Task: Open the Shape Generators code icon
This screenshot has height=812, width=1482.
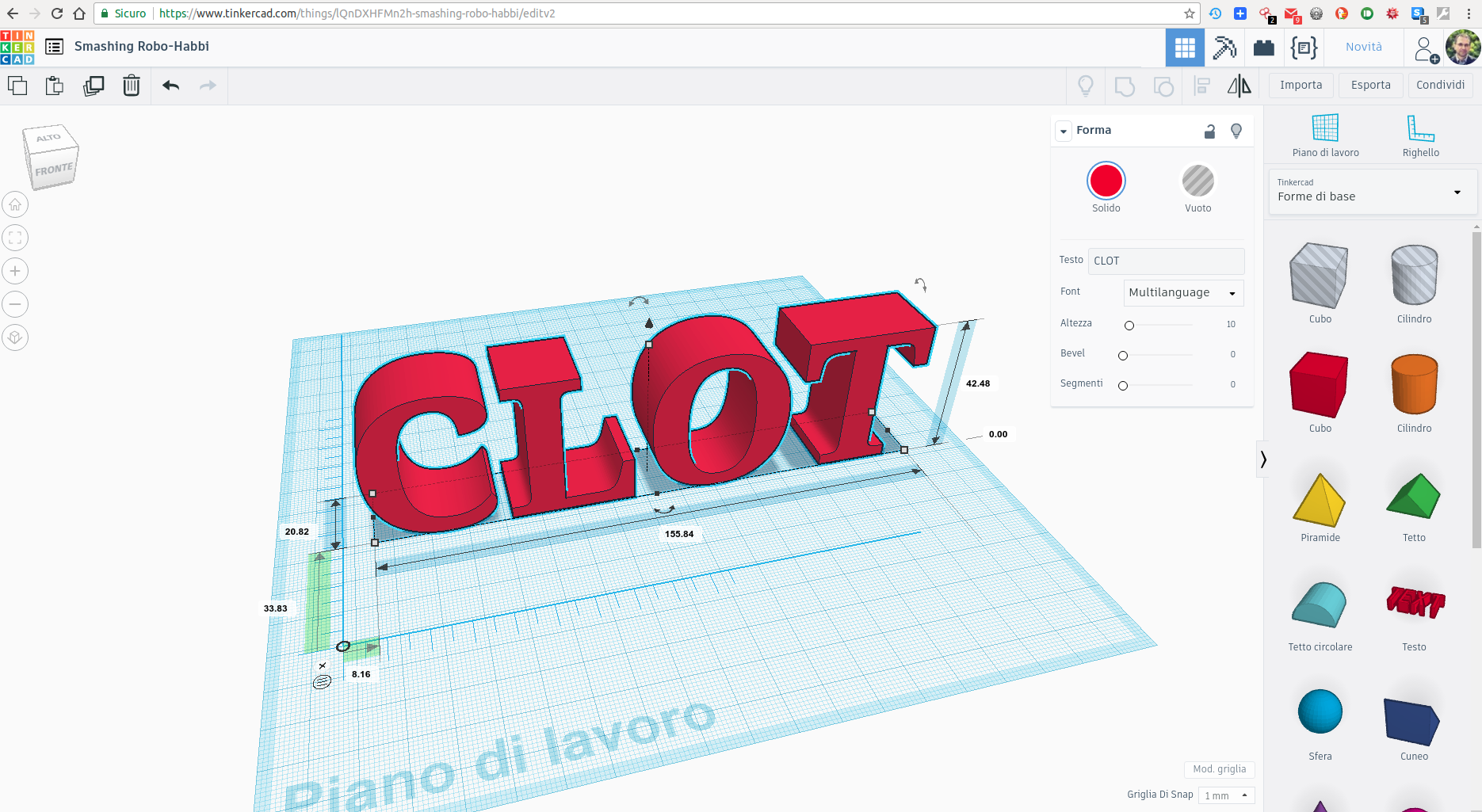Action: tap(1304, 48)
